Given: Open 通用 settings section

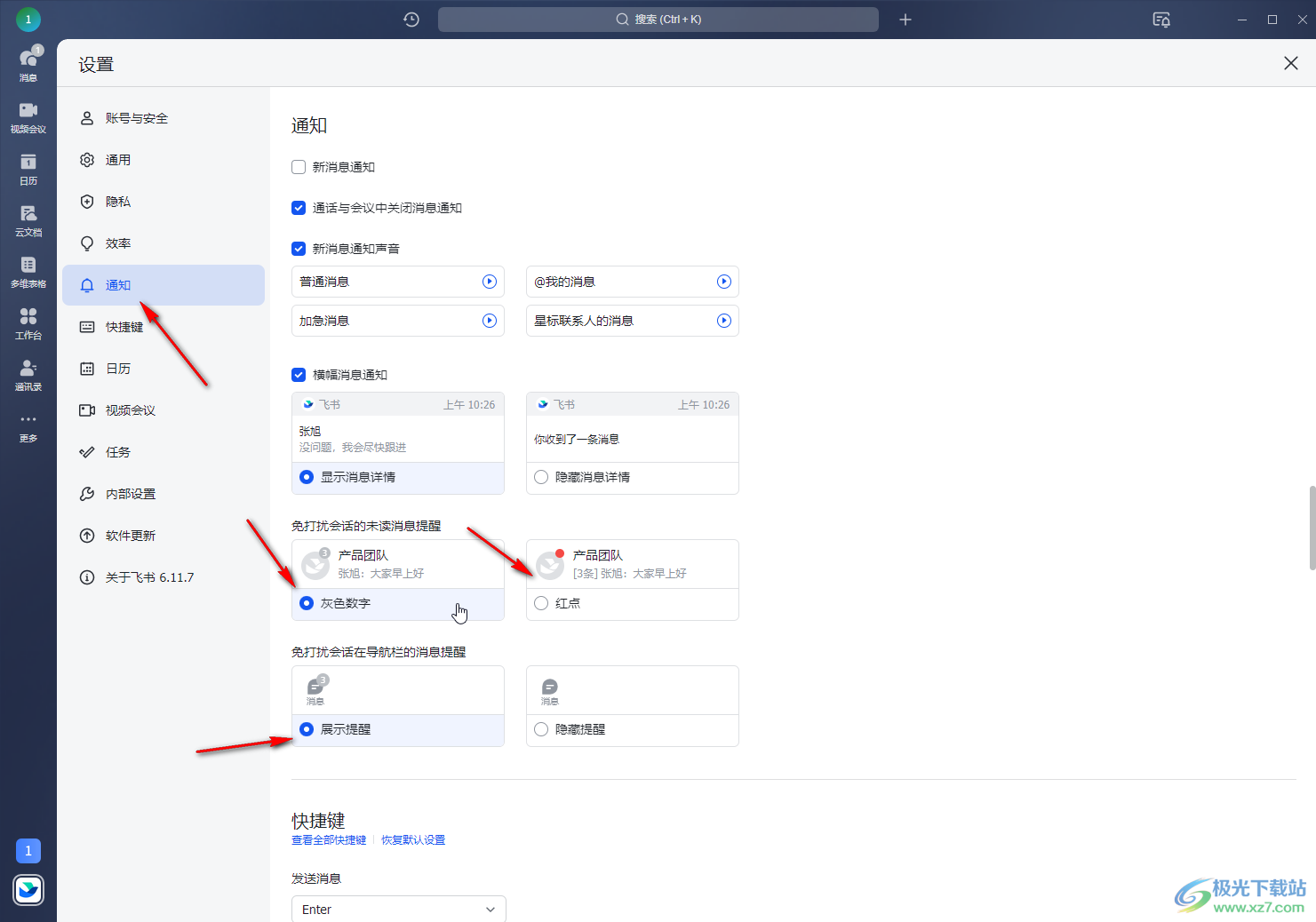Looking at the screenshot, I should click(164, 160).
